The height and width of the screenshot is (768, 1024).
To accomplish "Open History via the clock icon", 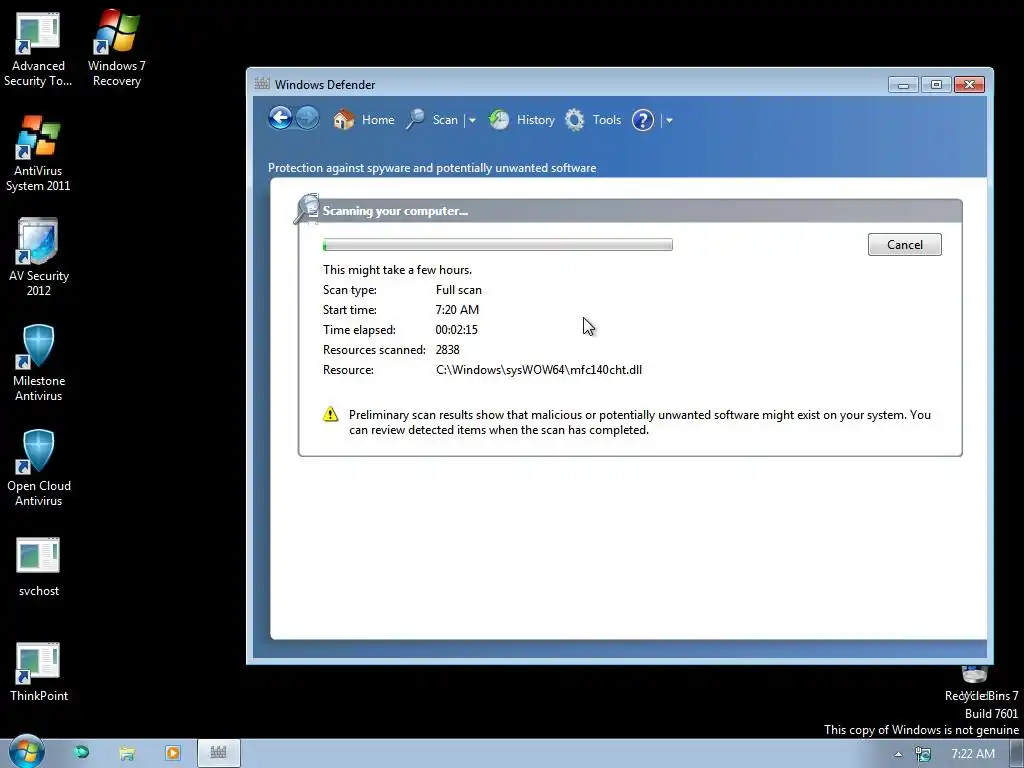I will coord(499,120).
